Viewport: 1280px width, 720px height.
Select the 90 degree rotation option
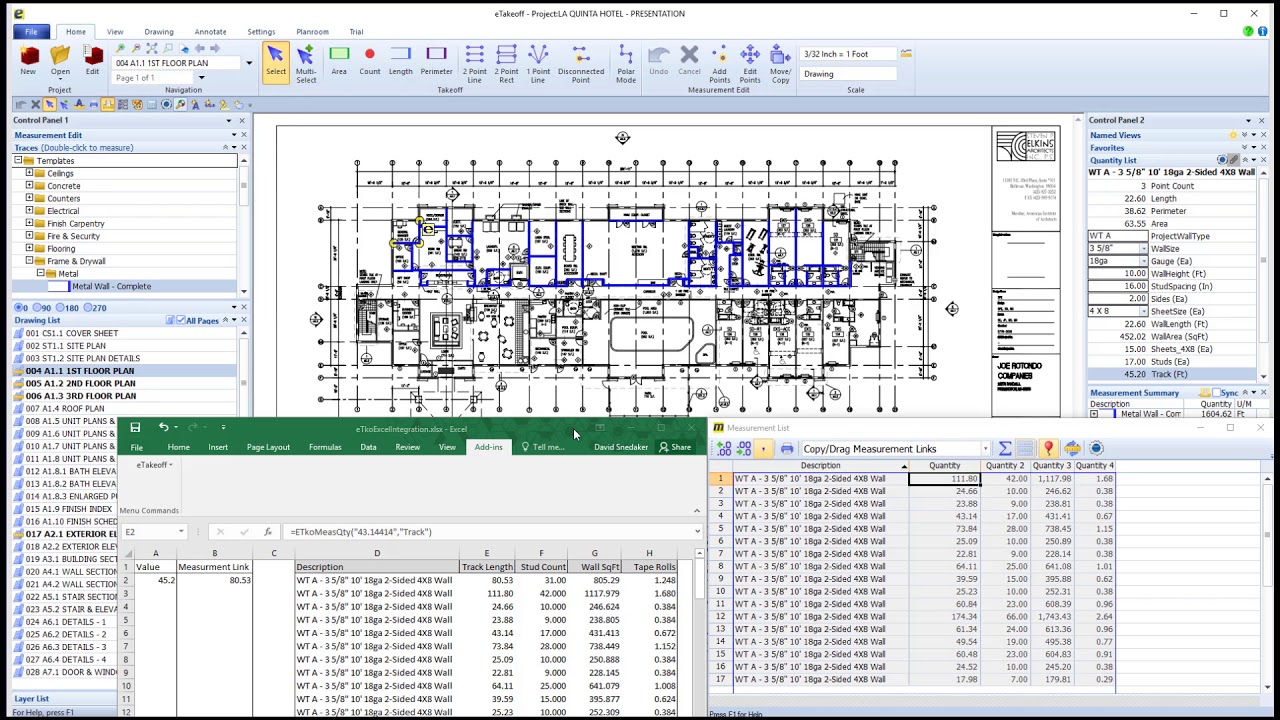tap(42, 308)
